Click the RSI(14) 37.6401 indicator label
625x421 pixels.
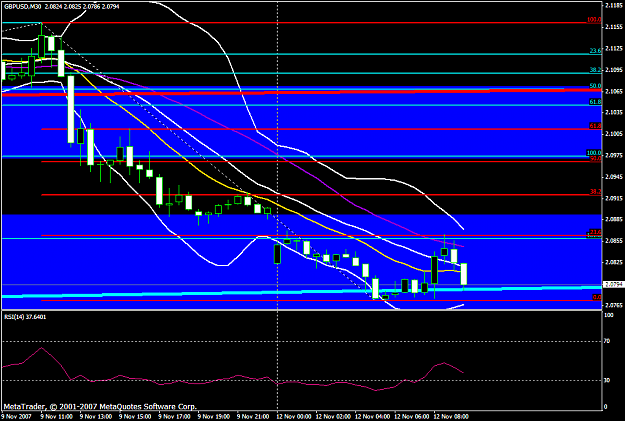[x=26, y=317]
